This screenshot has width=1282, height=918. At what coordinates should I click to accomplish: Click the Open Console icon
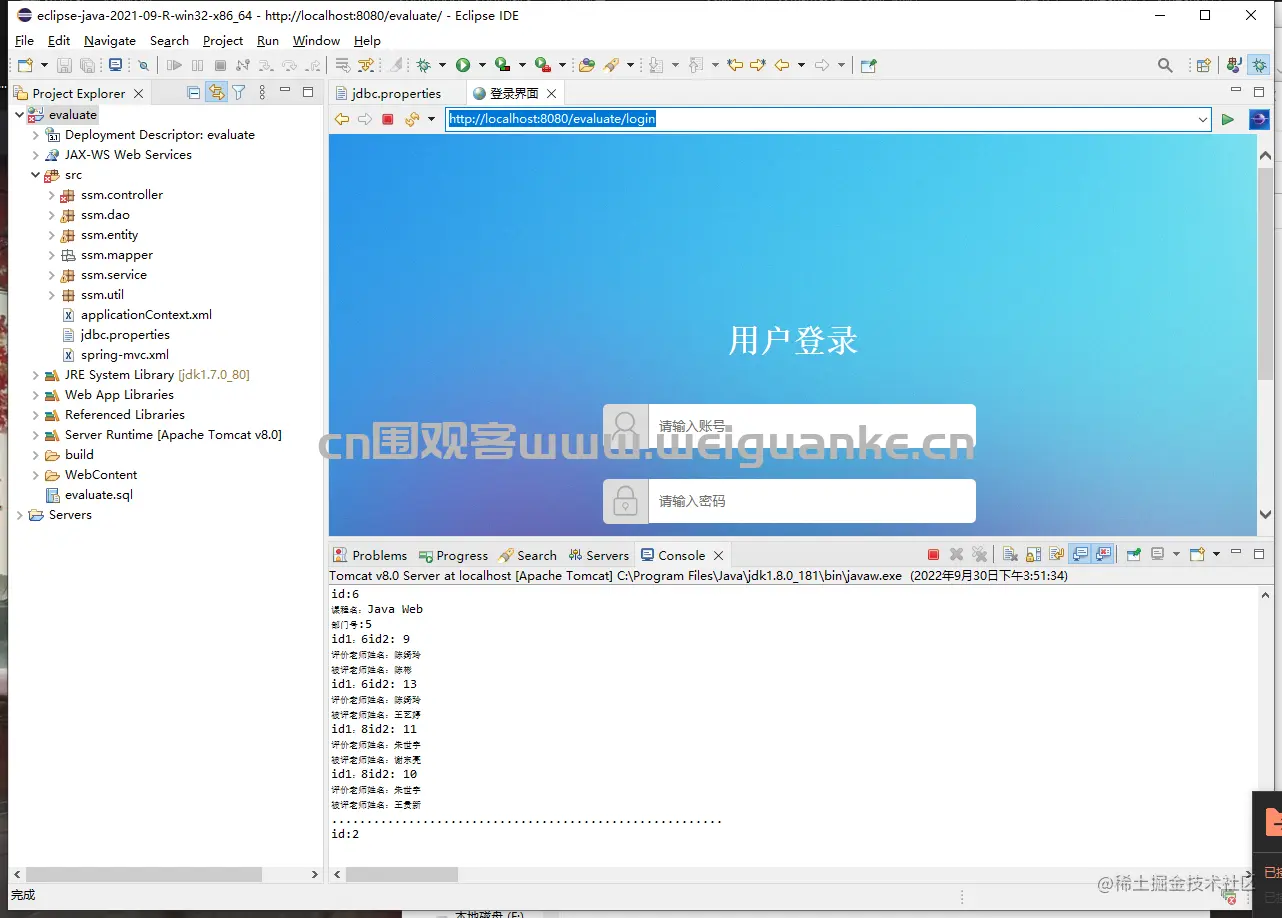point(1197,555)
